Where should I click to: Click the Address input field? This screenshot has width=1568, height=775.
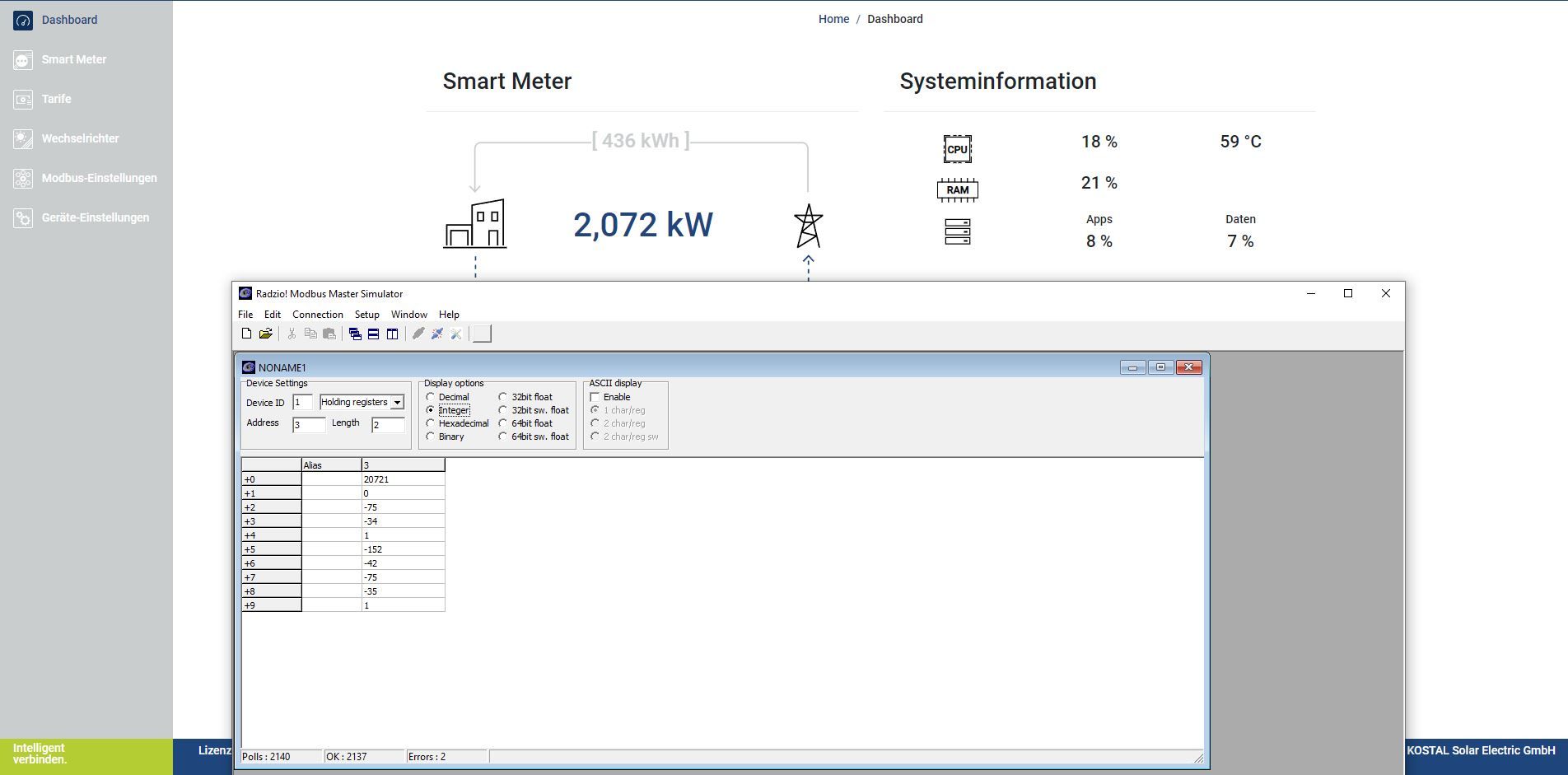[308, 425]
